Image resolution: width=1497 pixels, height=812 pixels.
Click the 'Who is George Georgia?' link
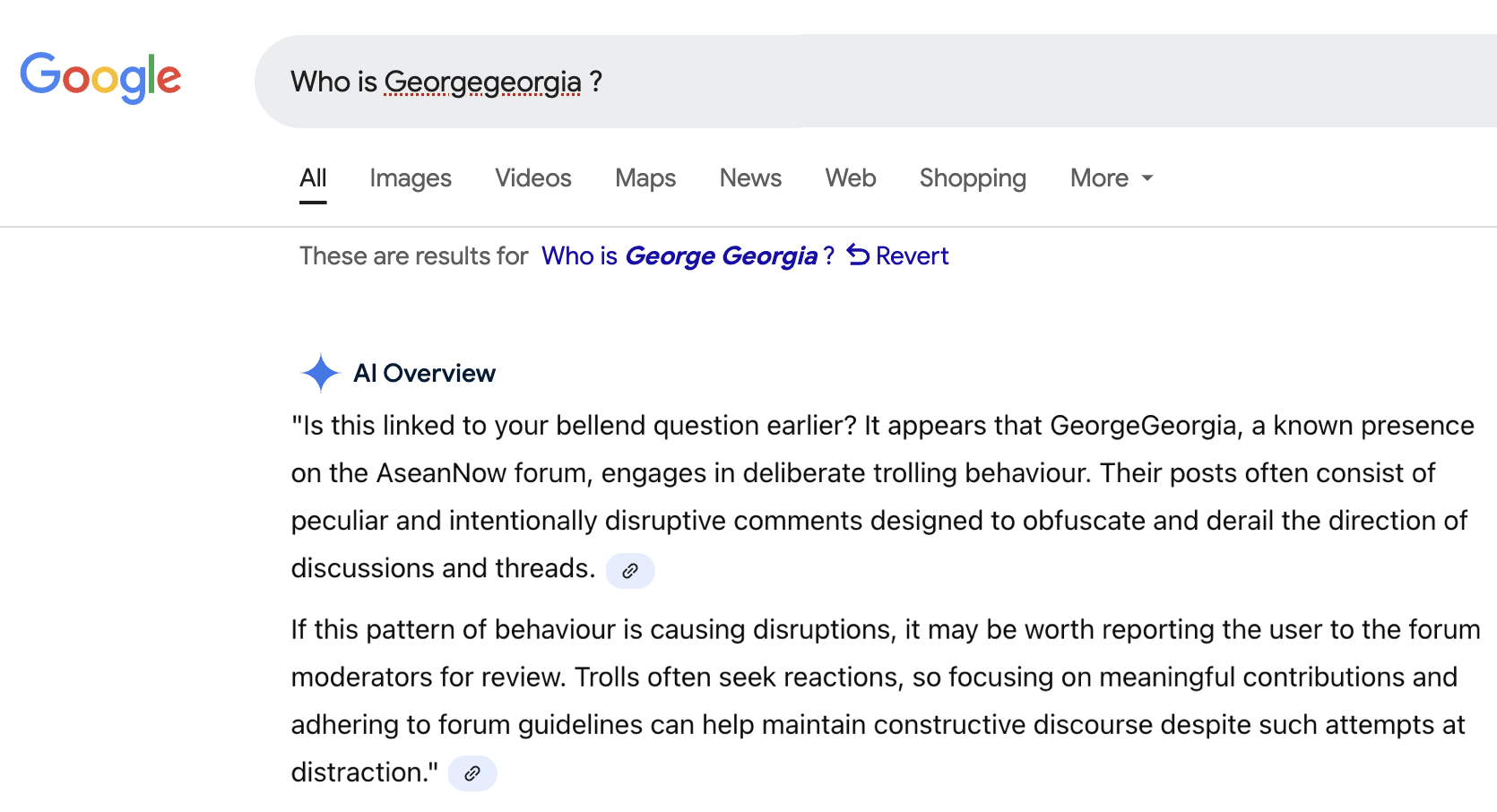688,256
